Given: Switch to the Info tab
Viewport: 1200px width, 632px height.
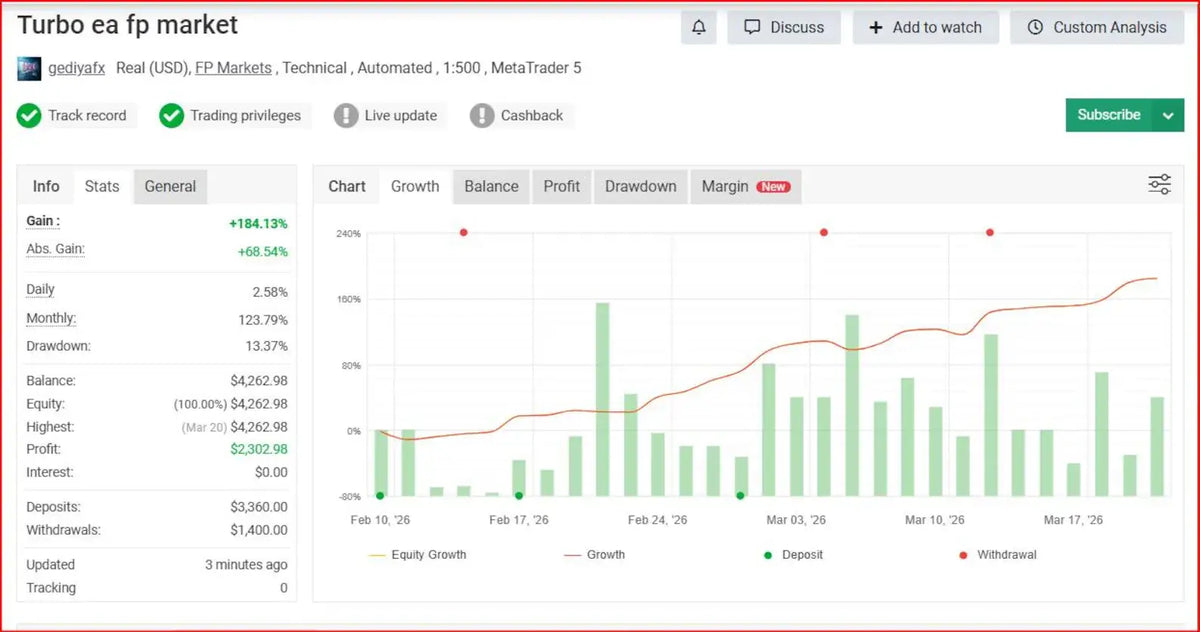Looking at the screenshot, I should tap(46, 186).
